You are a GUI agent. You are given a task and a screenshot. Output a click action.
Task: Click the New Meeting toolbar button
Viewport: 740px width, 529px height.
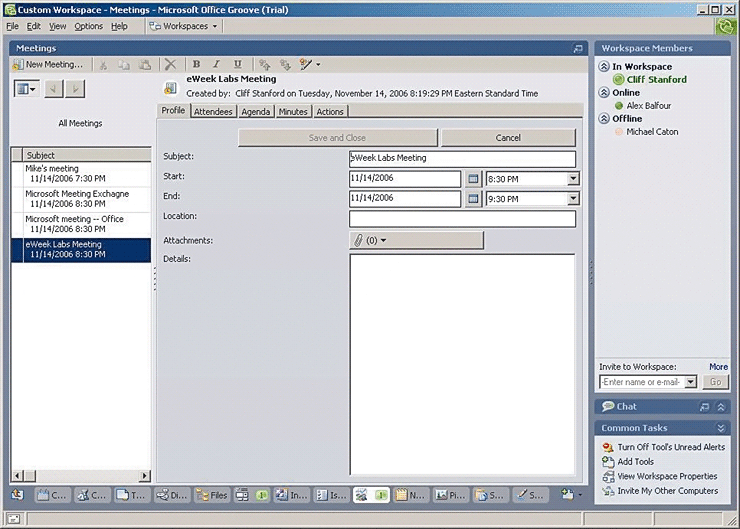coord(48,65)
